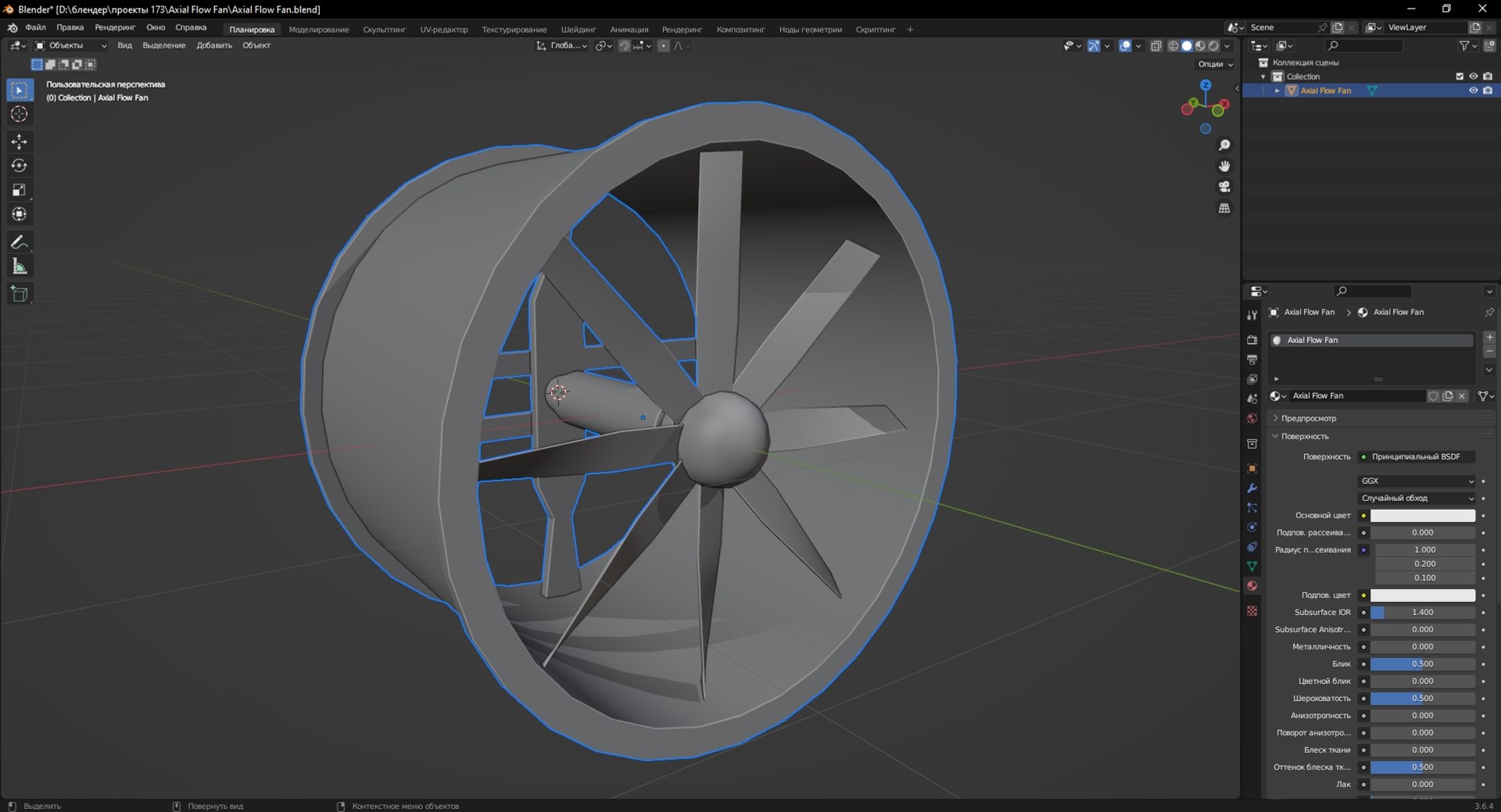Collapse the Surface panel

tap(1304, 436)
